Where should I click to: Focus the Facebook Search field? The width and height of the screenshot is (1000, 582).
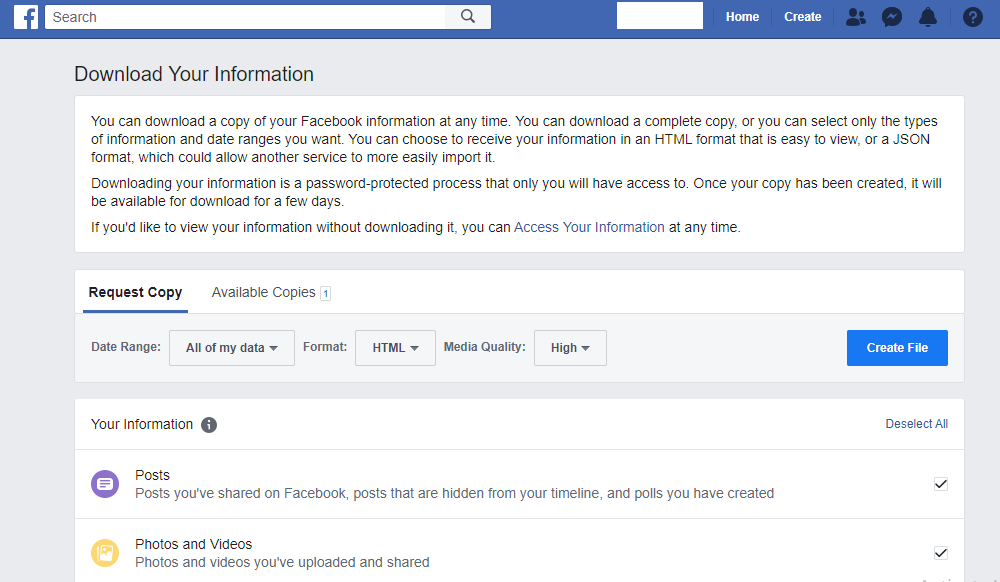(245, 17)
